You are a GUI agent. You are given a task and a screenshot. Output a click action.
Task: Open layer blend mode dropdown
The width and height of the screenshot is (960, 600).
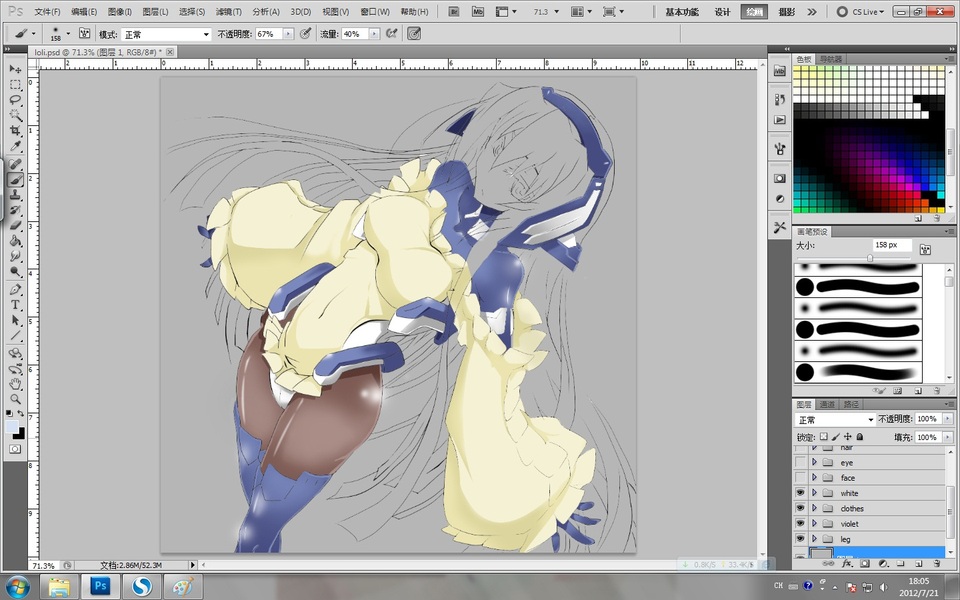[x=835, y=419]
